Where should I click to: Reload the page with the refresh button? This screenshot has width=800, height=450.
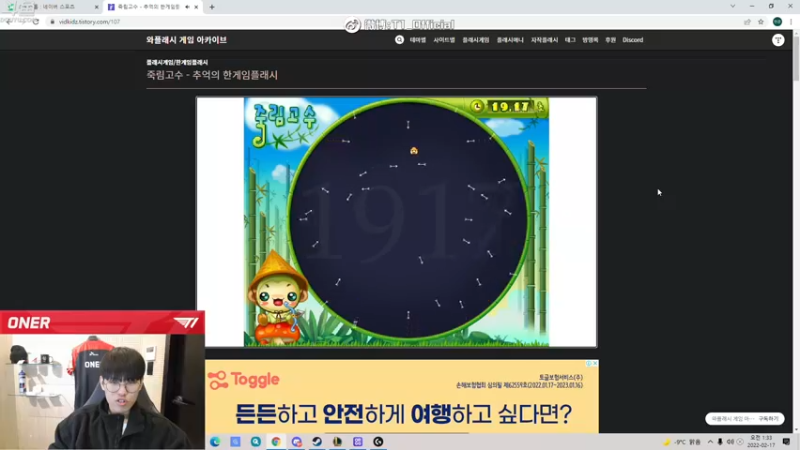(36, 22)
